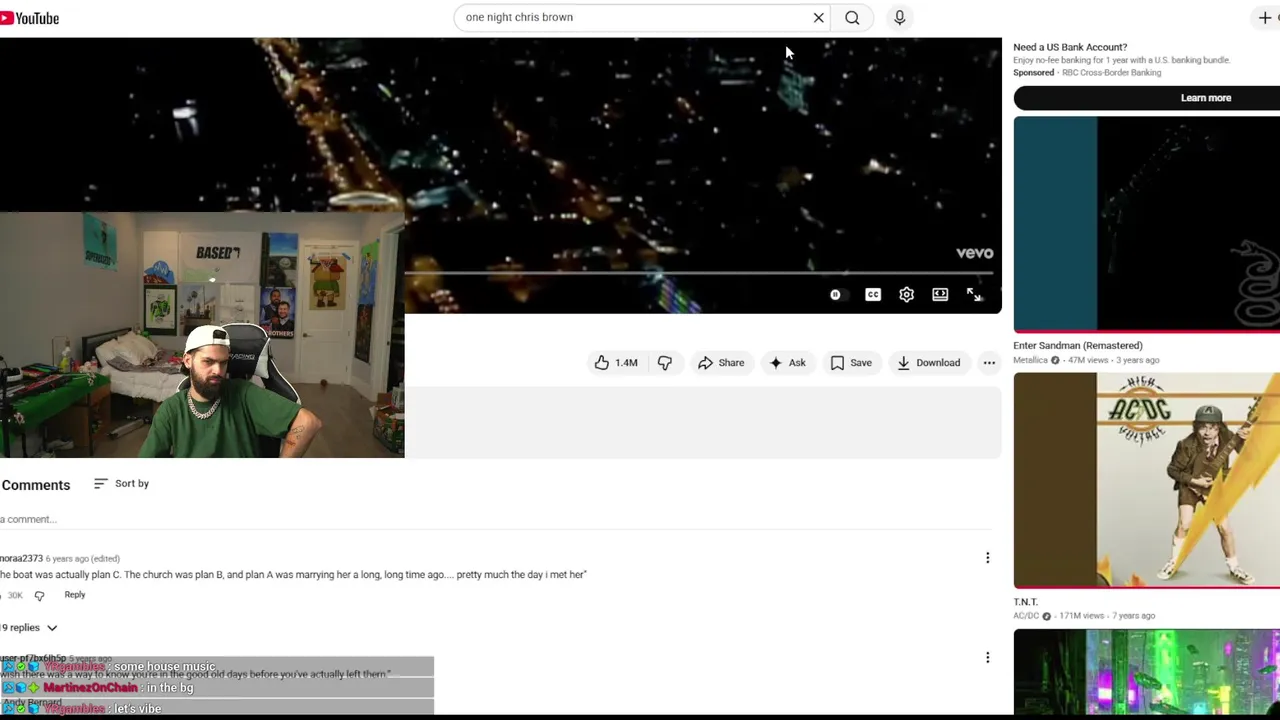The width and height of the screenshot is (1280, 720).
Task: Open options menu for first comment
Action: point(987,558)
